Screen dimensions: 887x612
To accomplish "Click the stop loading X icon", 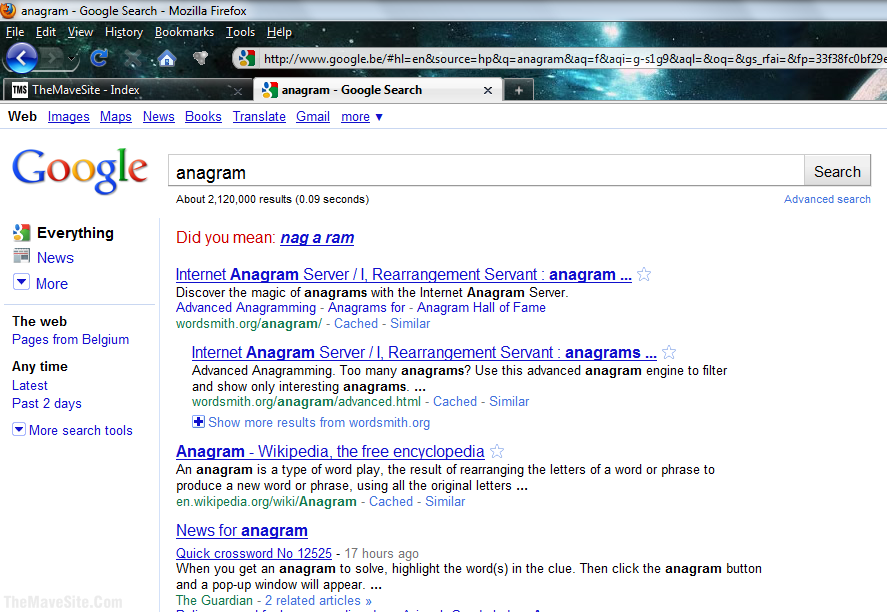I will (133, 58).
